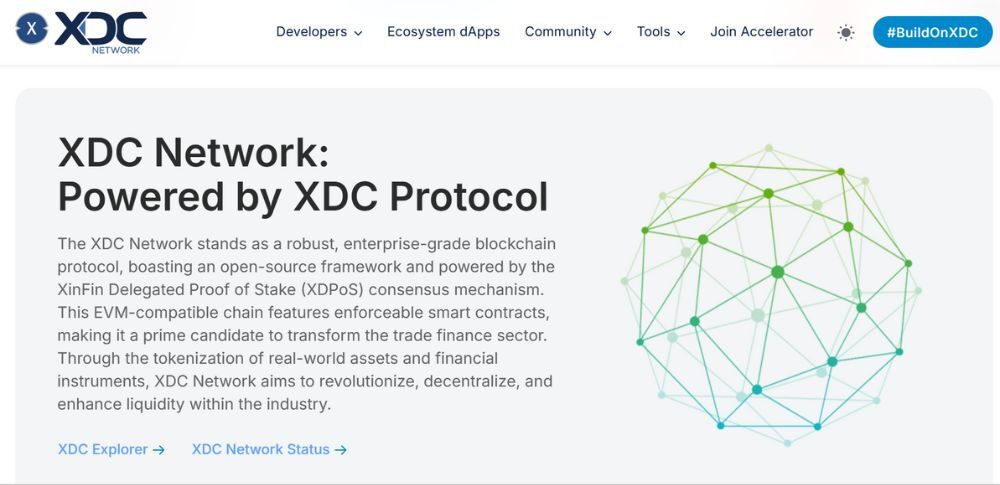This screenshot has width=1000, height=485.
Task: Click the 'XDC Network:' heading text
Action: [x=193, y=152]
